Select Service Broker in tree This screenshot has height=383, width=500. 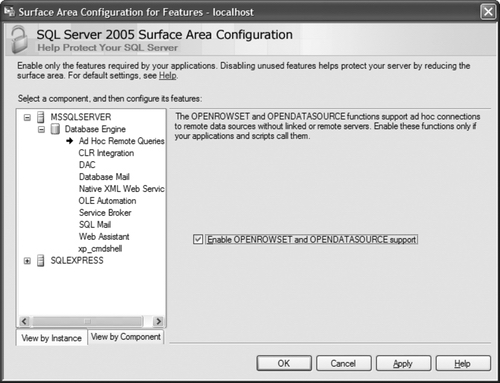coord(105,213)
